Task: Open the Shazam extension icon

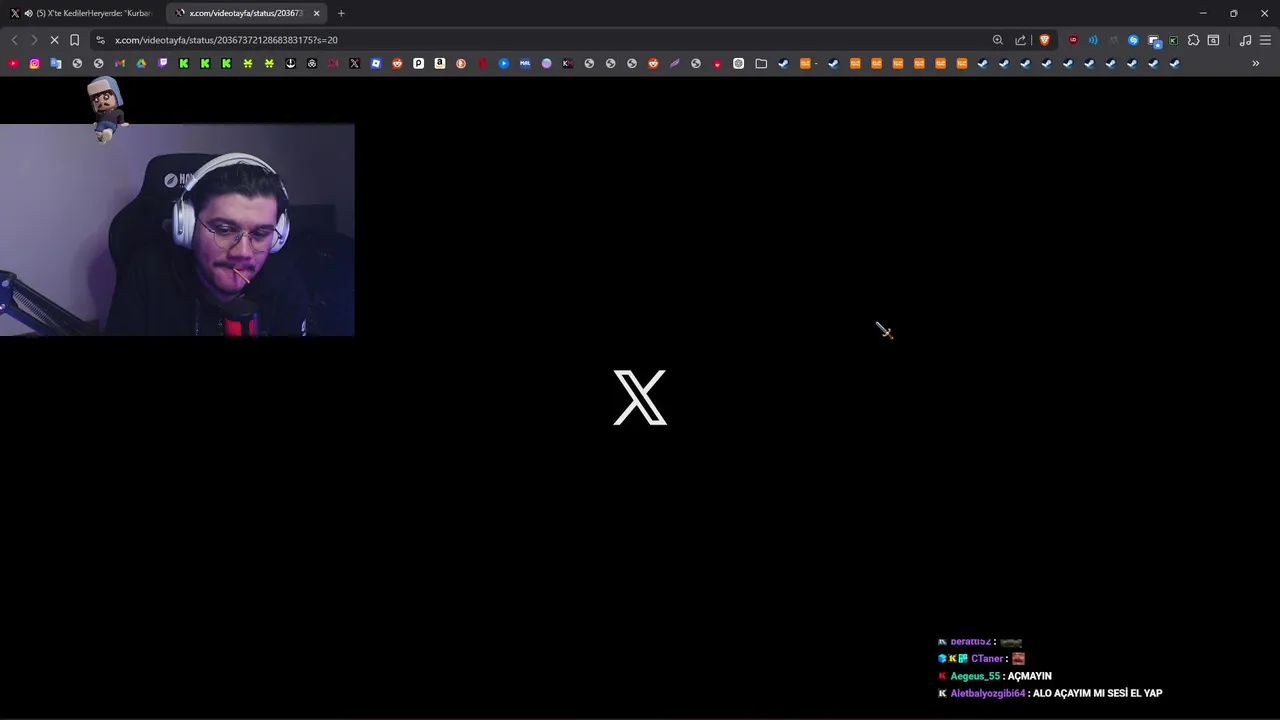Action: [1133, 40]
